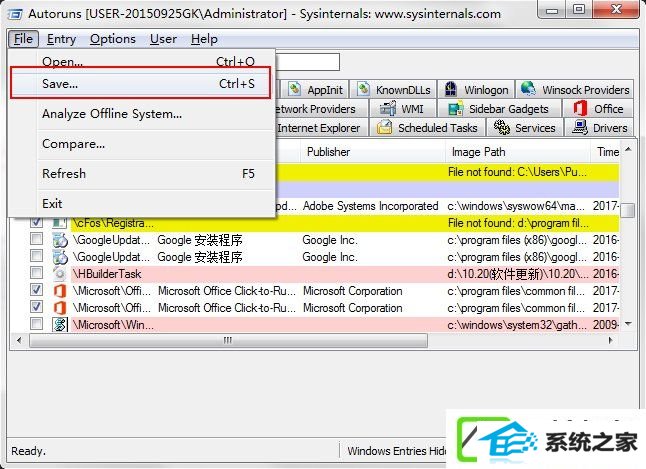
Task: Click the filter text input box
Action: [307, 62]
